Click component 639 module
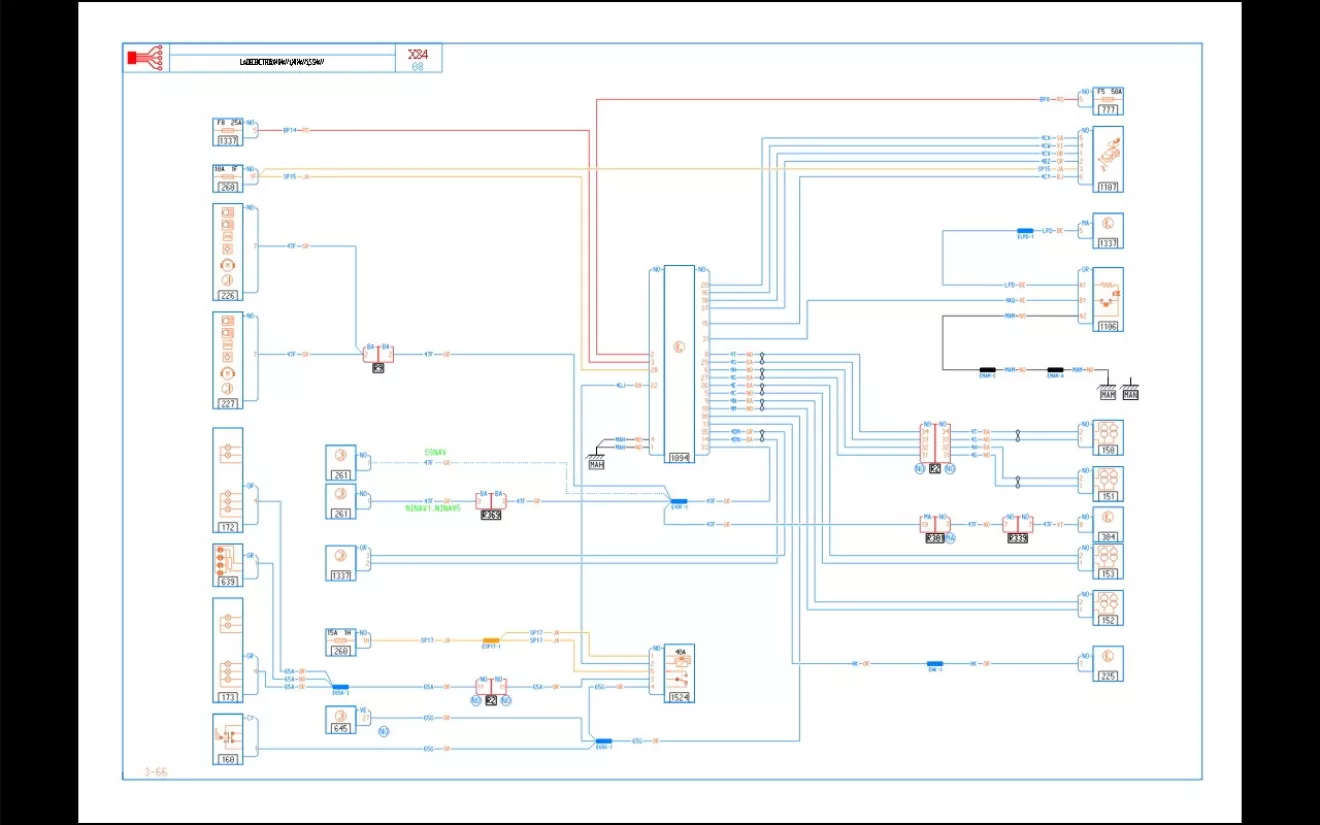This screenshot has height=825, width=1320. [228, 565]
